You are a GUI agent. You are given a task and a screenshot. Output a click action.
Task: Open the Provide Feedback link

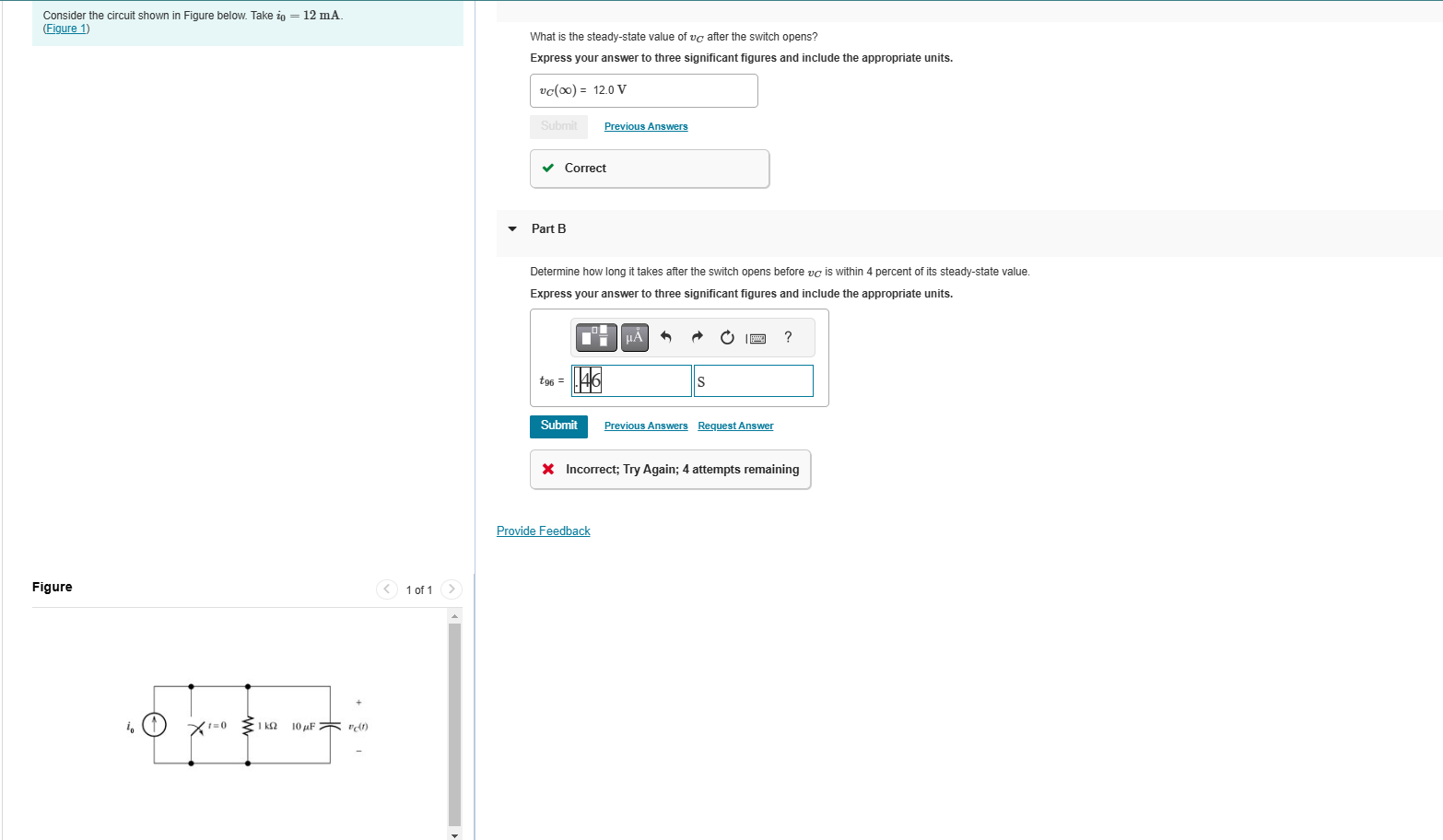pos(543,531)
